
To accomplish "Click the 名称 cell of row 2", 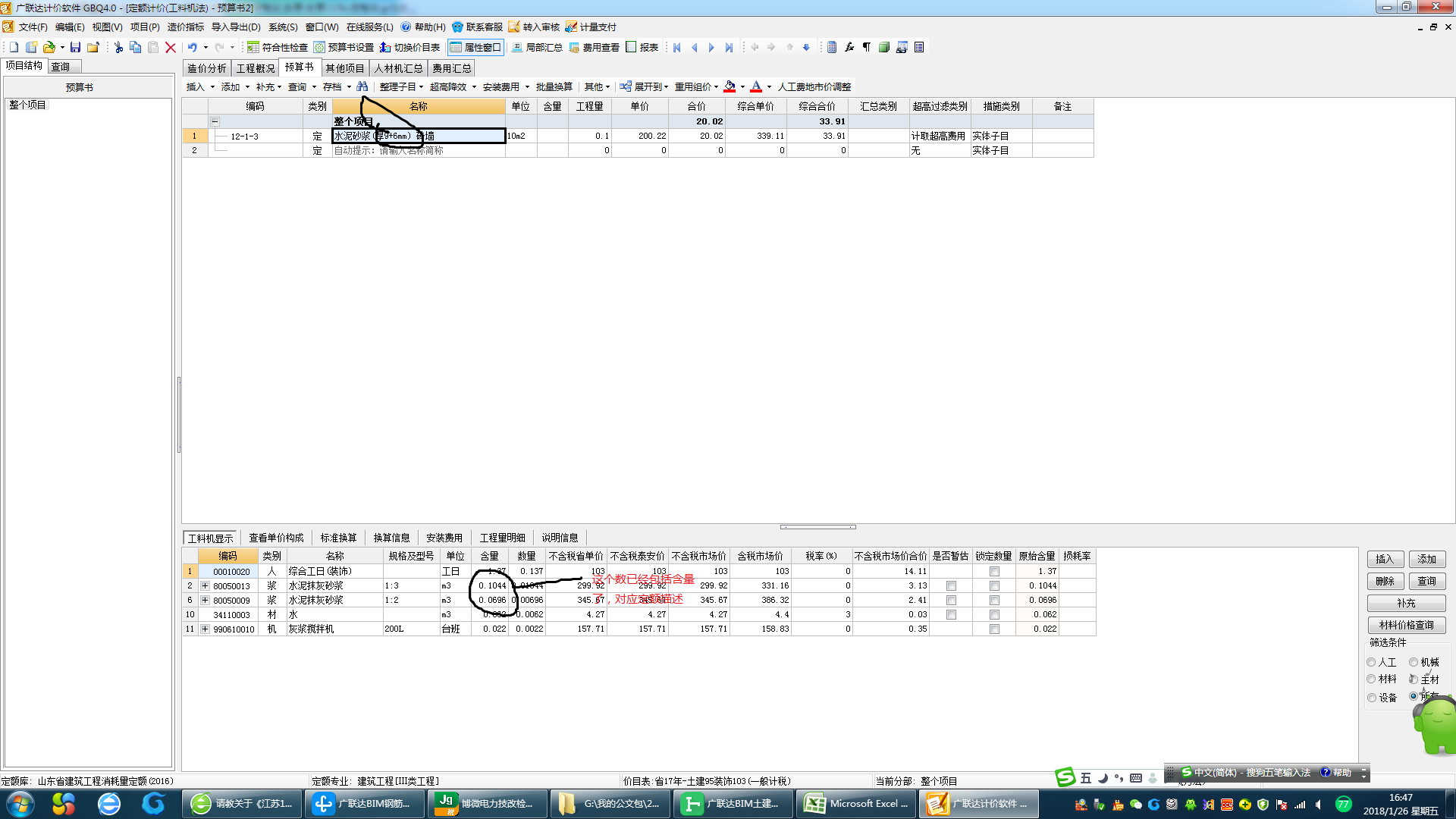I will click(x=419, y=150).
